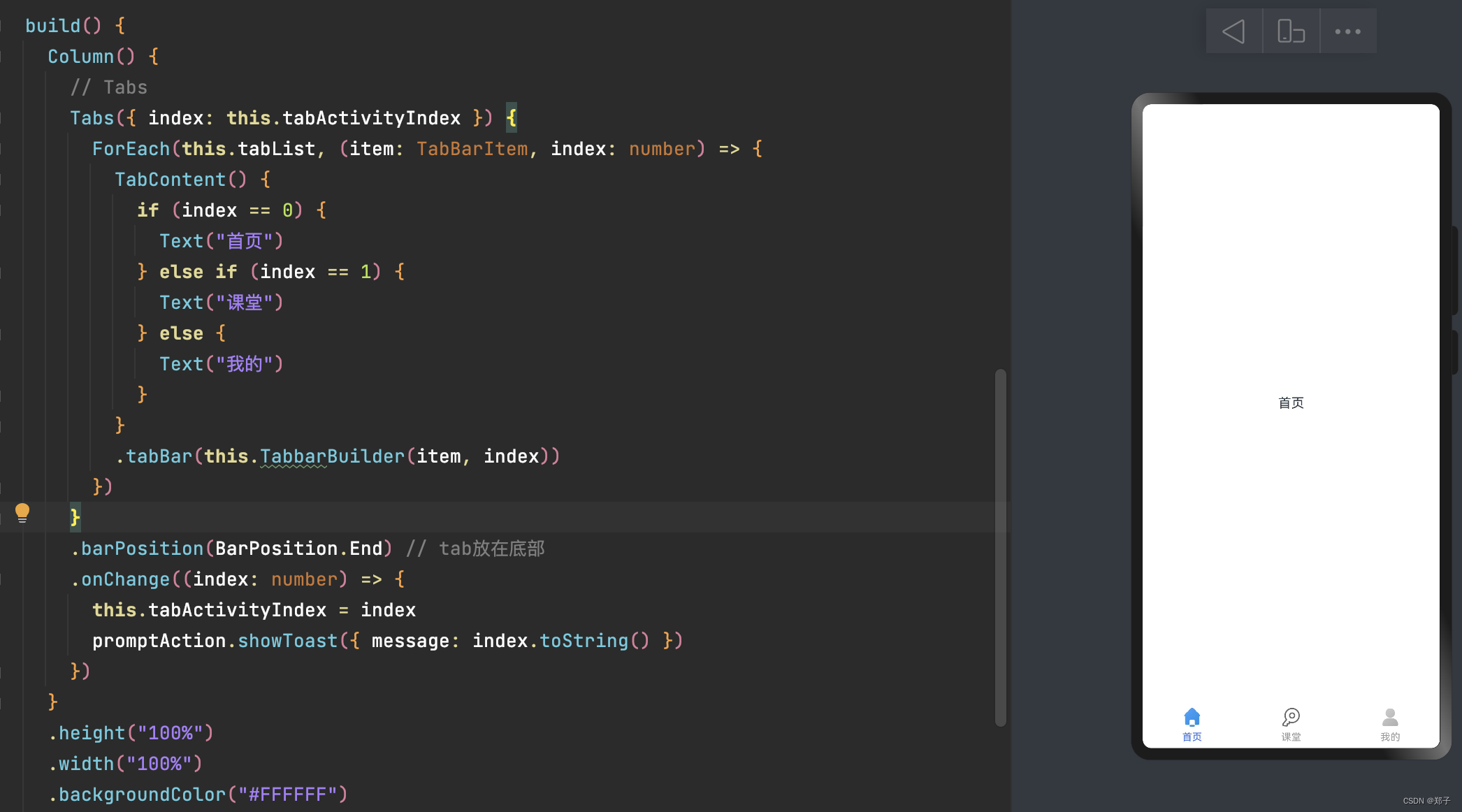Select the 课堂 tab label in preview
This screenshot has height=812, width=1462.
coord(1291,737)
